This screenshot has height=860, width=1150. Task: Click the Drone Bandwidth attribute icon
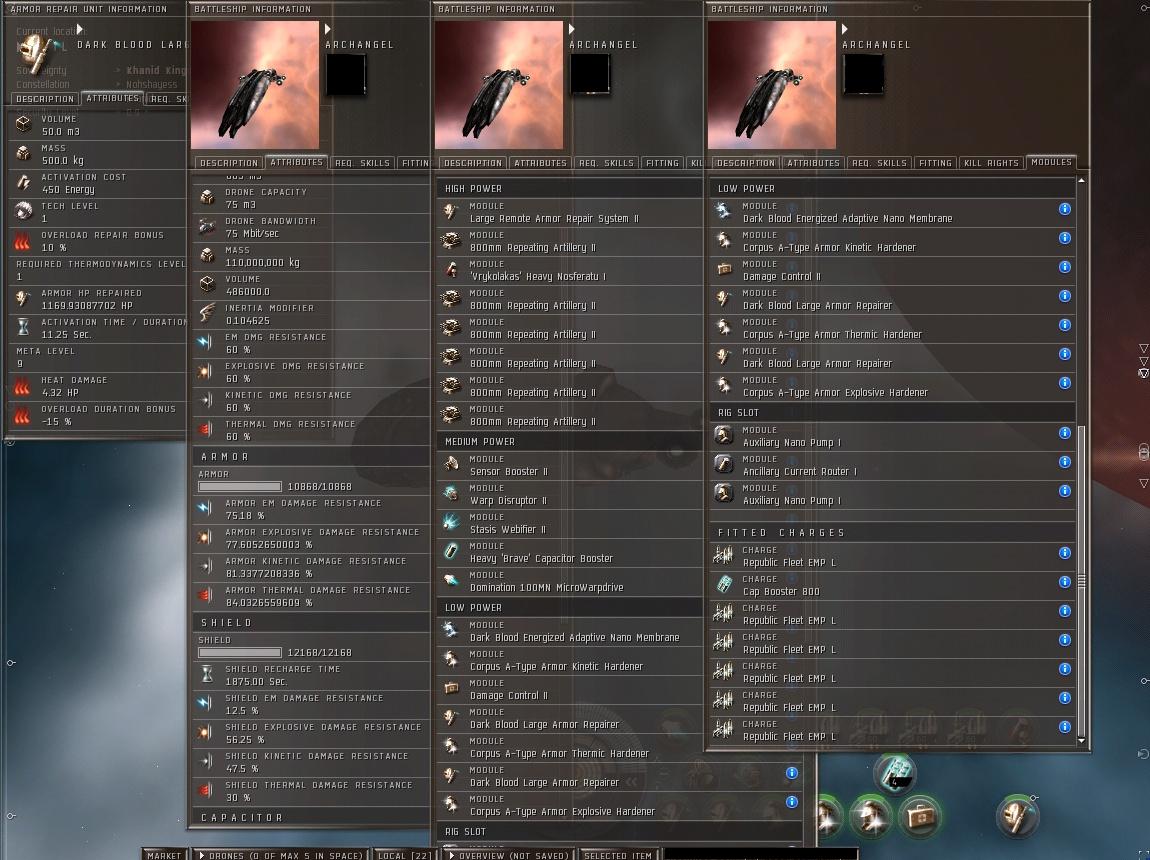[x=207, y=227]
